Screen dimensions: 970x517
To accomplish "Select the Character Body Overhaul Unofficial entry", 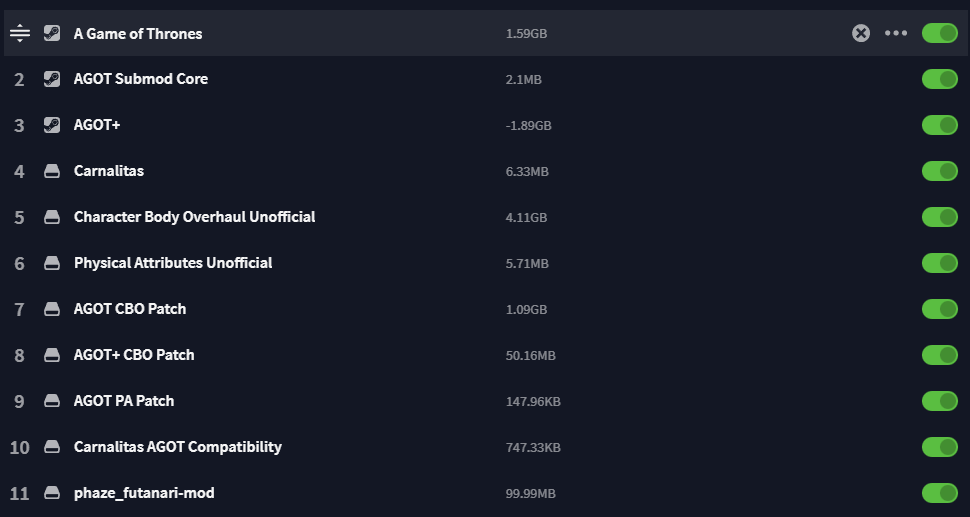I will click(485, 217).
